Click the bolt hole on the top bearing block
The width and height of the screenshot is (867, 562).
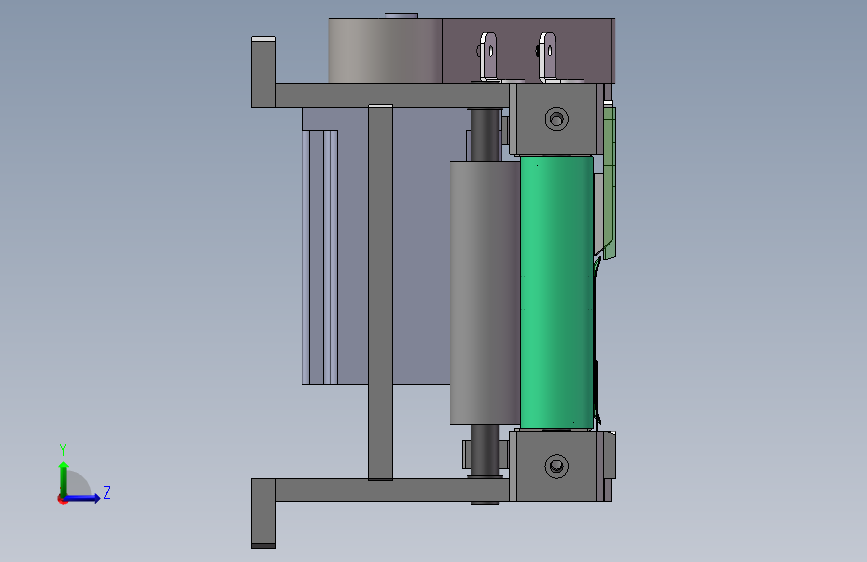coord(557,119)
